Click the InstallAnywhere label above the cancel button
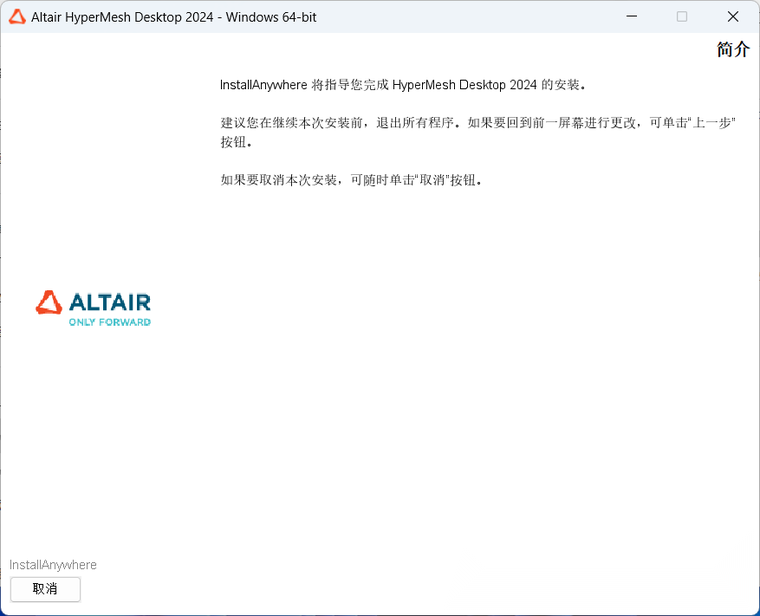The image size is (760, 616). tap(53, 565)
